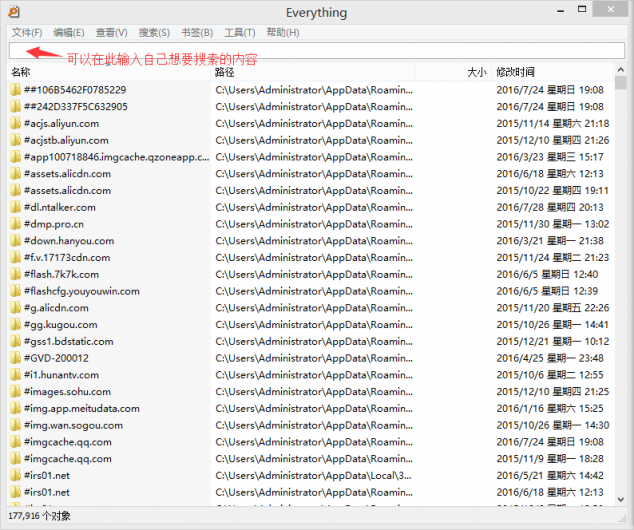
Task: Select folder icon of #flash.7k7k.com
Action: 15,275
